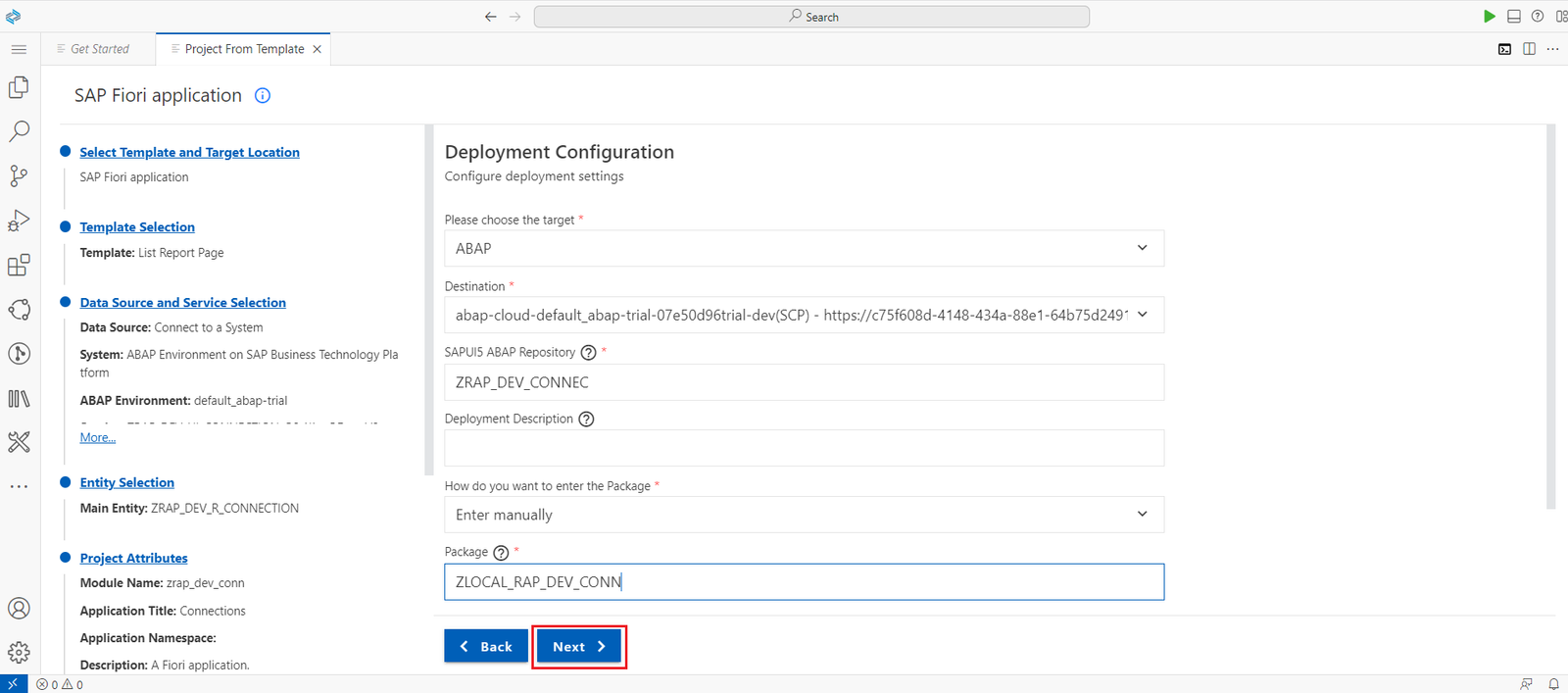Viewport: 1568px width, 693px height.
Task: Click the Next button
Action: (579, 647)
